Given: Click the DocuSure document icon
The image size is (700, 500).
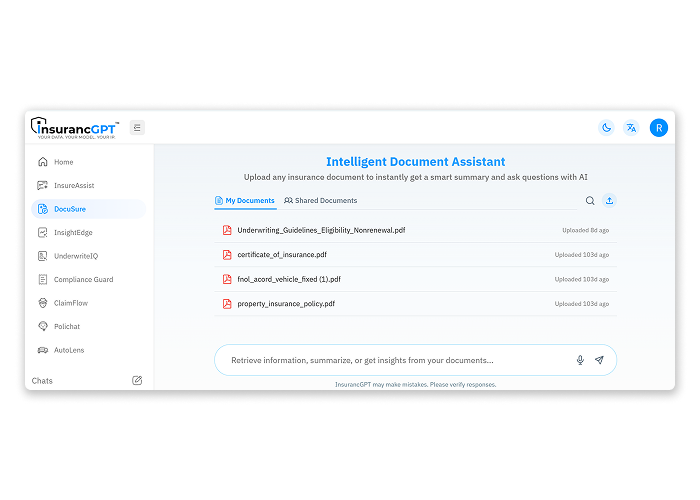Looking at the screenshot, I should pos(43,209).
